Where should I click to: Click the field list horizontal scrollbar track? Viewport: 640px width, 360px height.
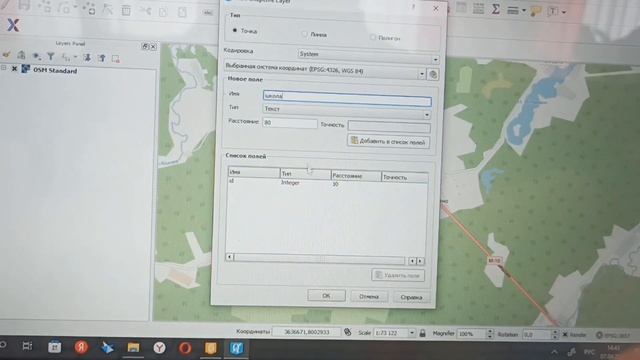click(319, 259)
